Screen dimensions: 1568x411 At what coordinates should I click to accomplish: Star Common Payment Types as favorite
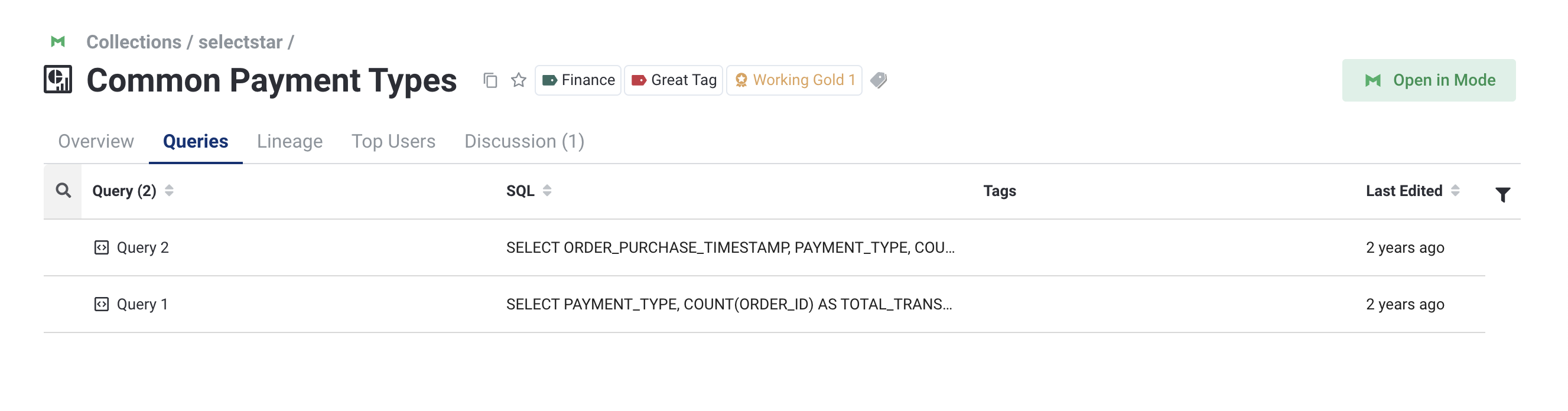click(x=519, y=80)
